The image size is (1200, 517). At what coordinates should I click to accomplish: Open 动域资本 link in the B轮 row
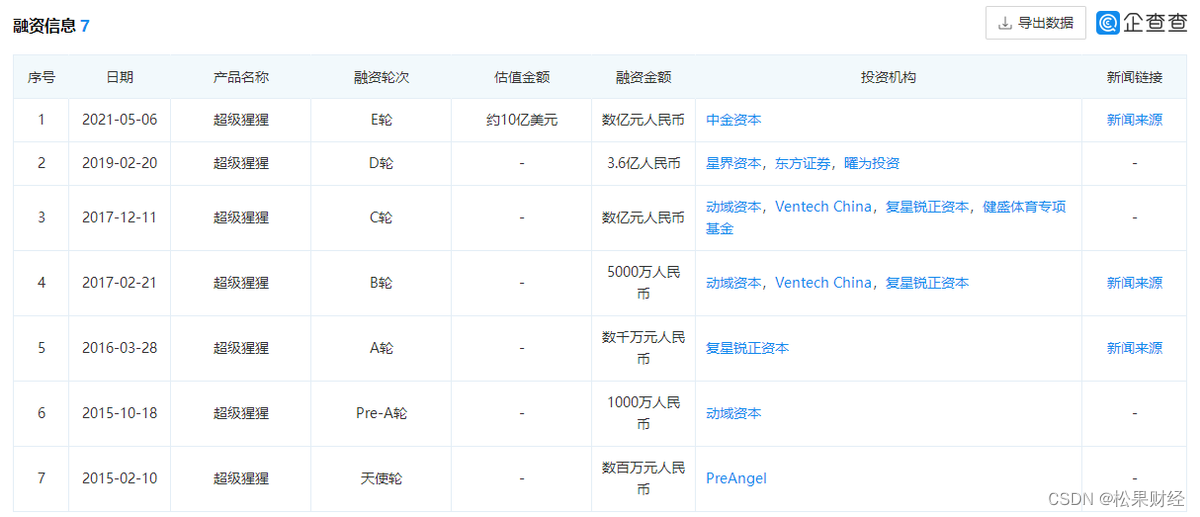(x=734, y=283)
